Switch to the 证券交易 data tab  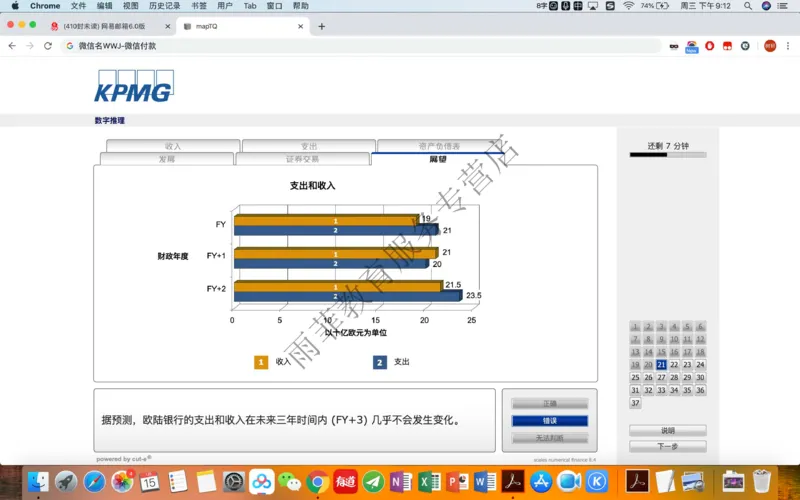coord(302,159)
